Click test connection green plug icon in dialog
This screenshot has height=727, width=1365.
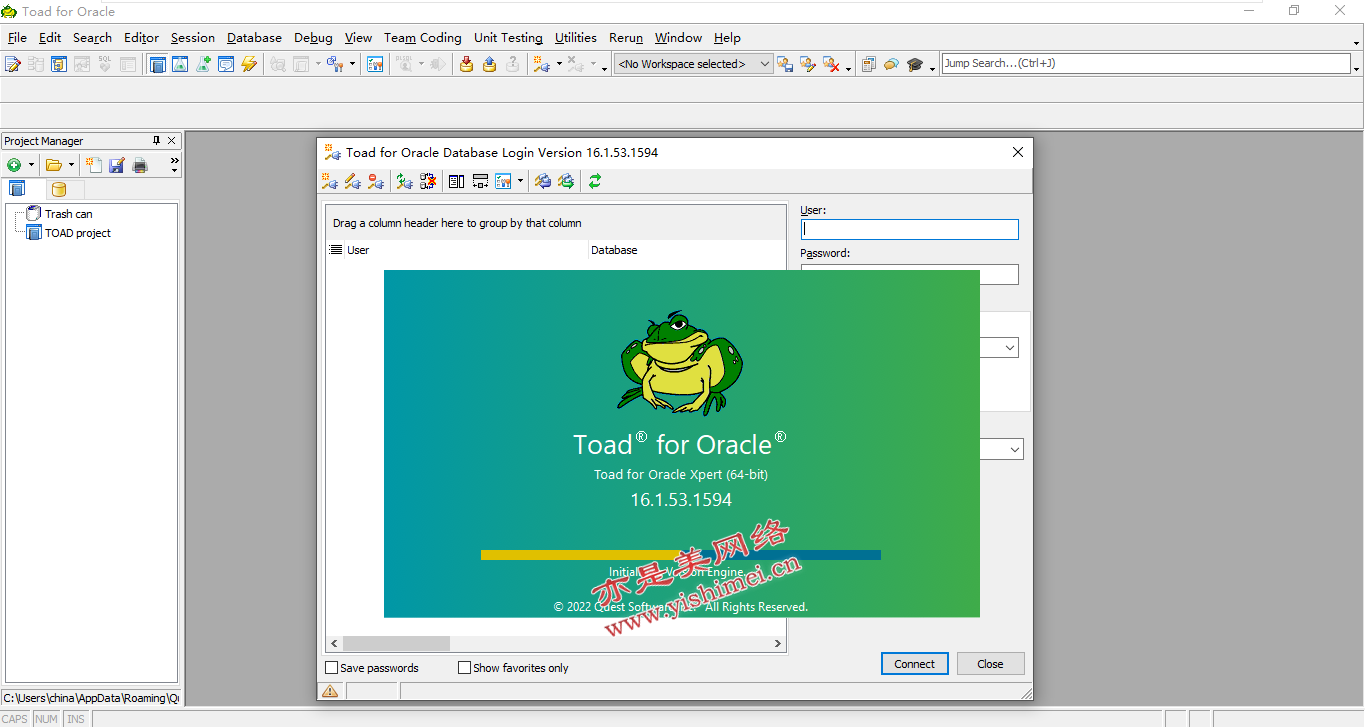tap(404, 181)
